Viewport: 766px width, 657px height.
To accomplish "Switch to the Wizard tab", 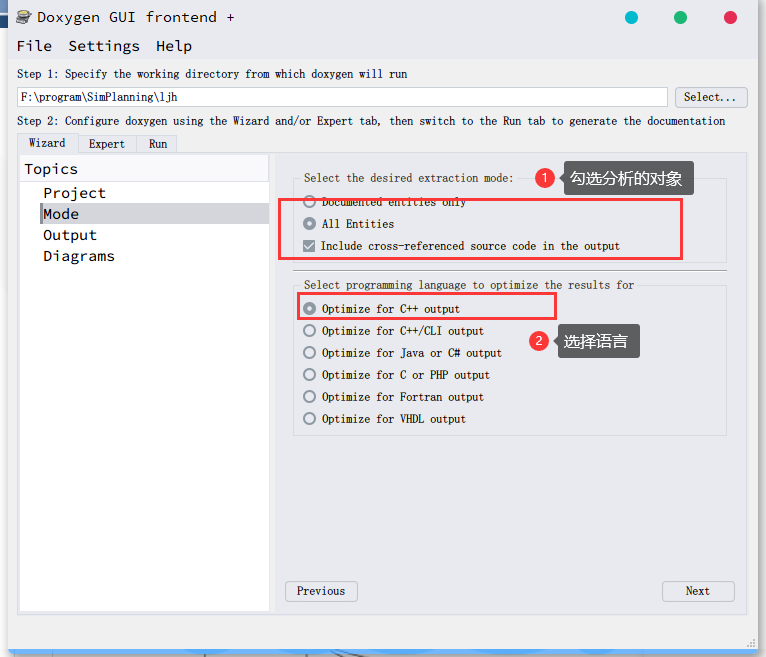I will point(47,143).
